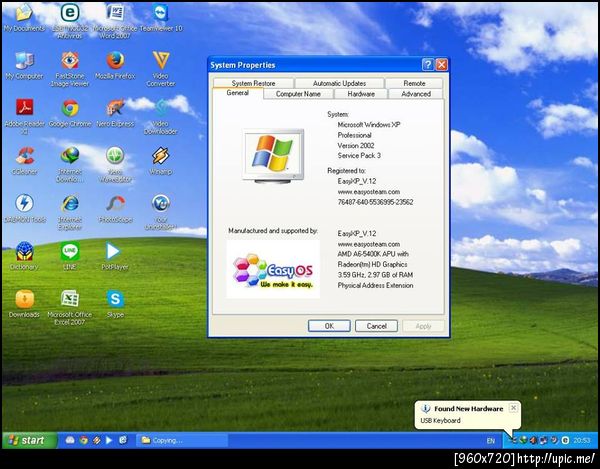
Task: Switch to the Hardware tab
Action: (361, 94)
